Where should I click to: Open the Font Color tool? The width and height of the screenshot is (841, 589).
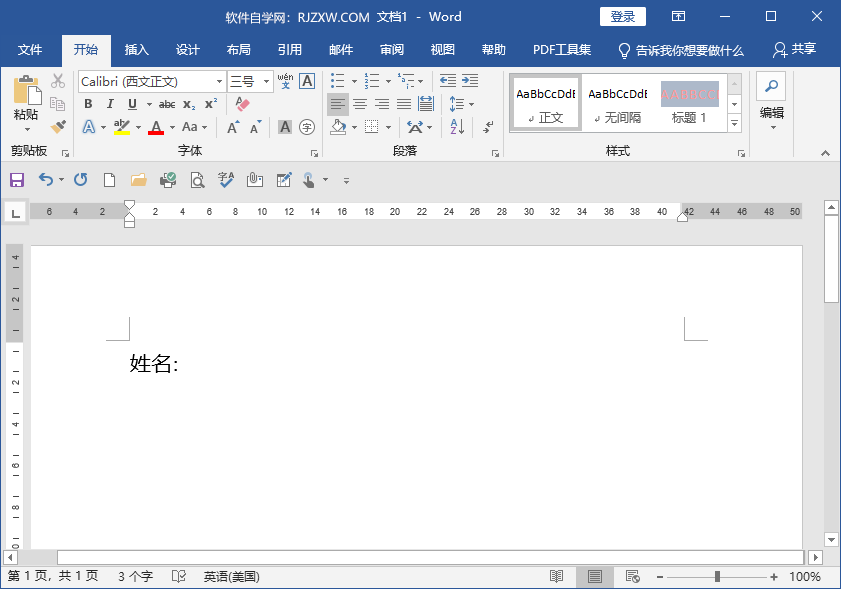pos(156,129)
